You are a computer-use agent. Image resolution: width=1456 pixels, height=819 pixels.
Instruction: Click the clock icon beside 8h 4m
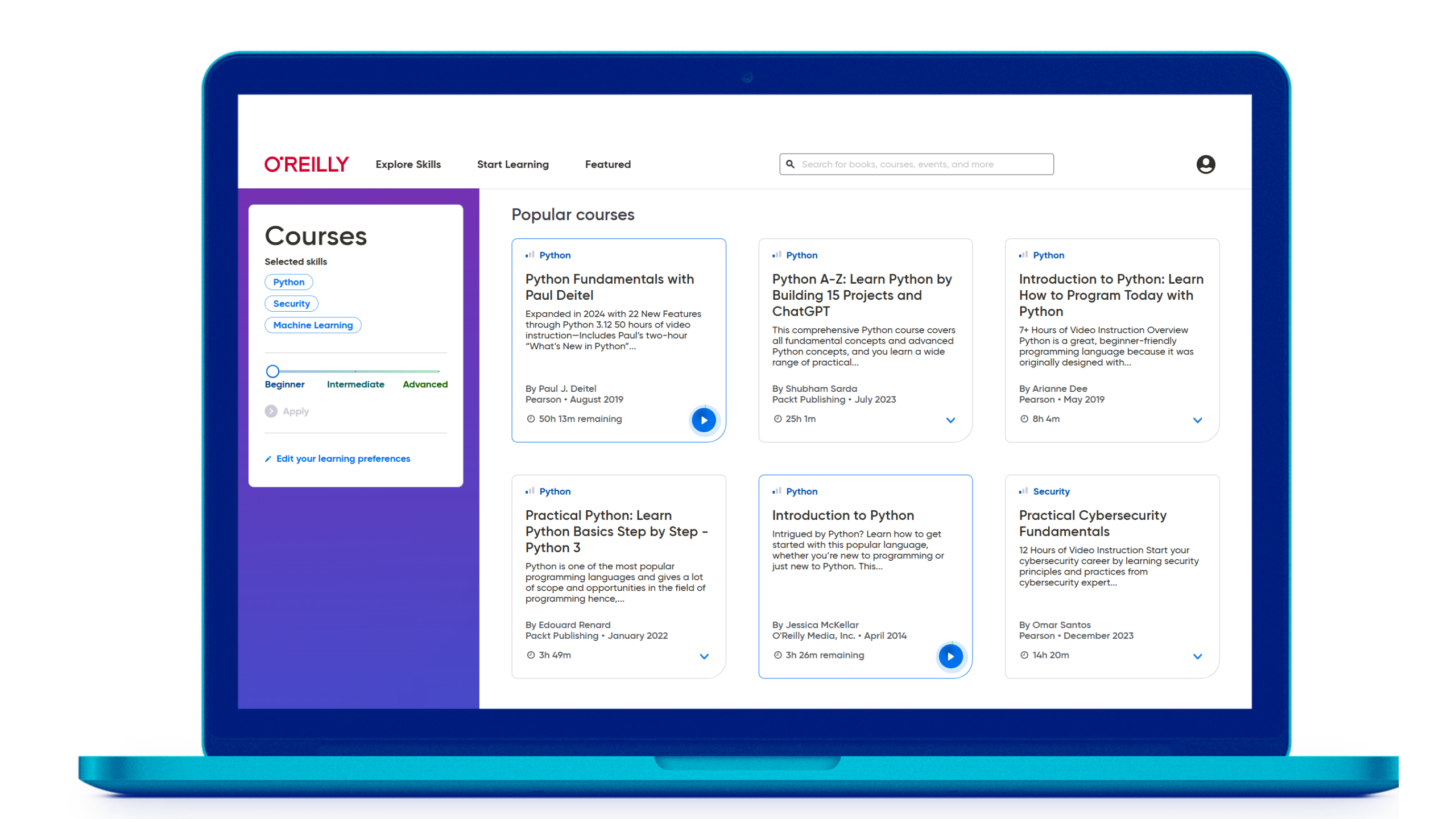(1024, 419)
